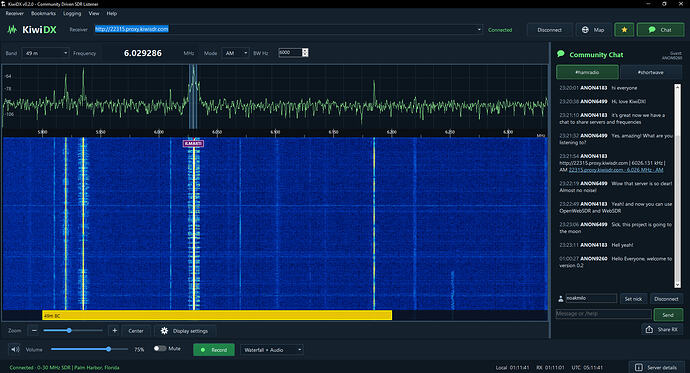Click the Community Chat heading
Image resolution: width=690 pixels, height=373 pixels.
pos(596,55)
